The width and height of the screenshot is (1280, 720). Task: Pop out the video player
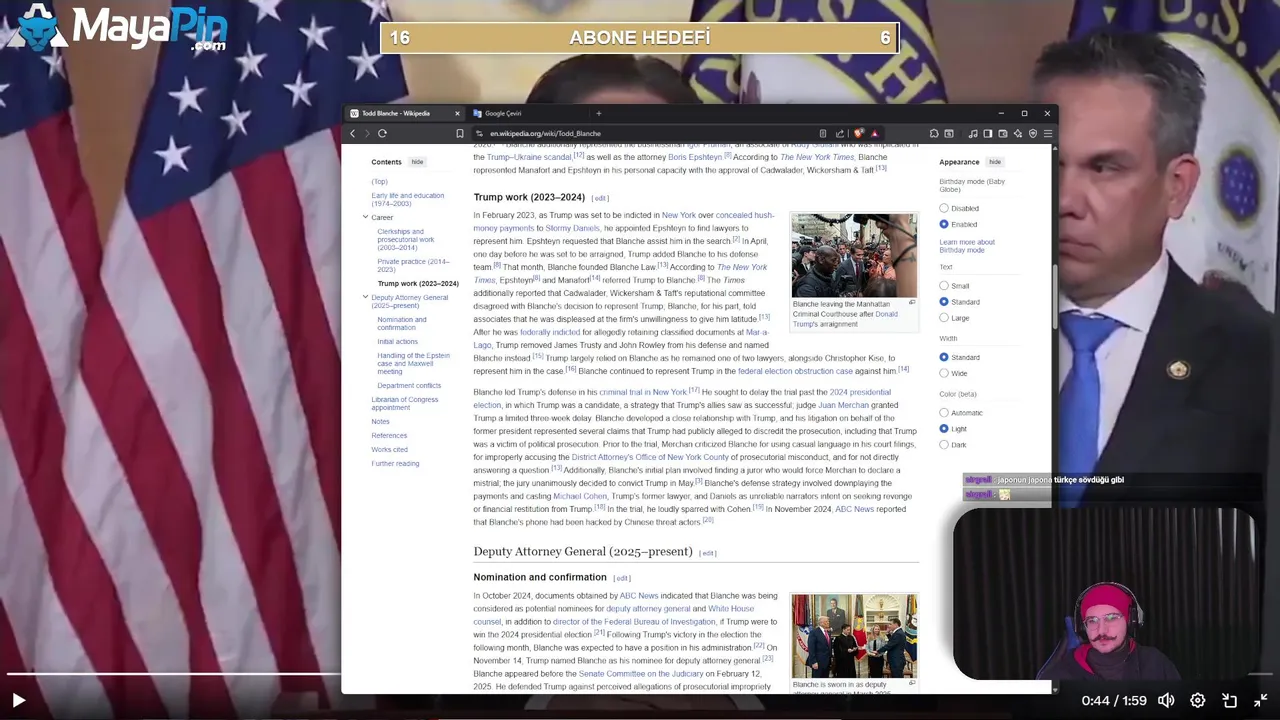pos(1230,701)
